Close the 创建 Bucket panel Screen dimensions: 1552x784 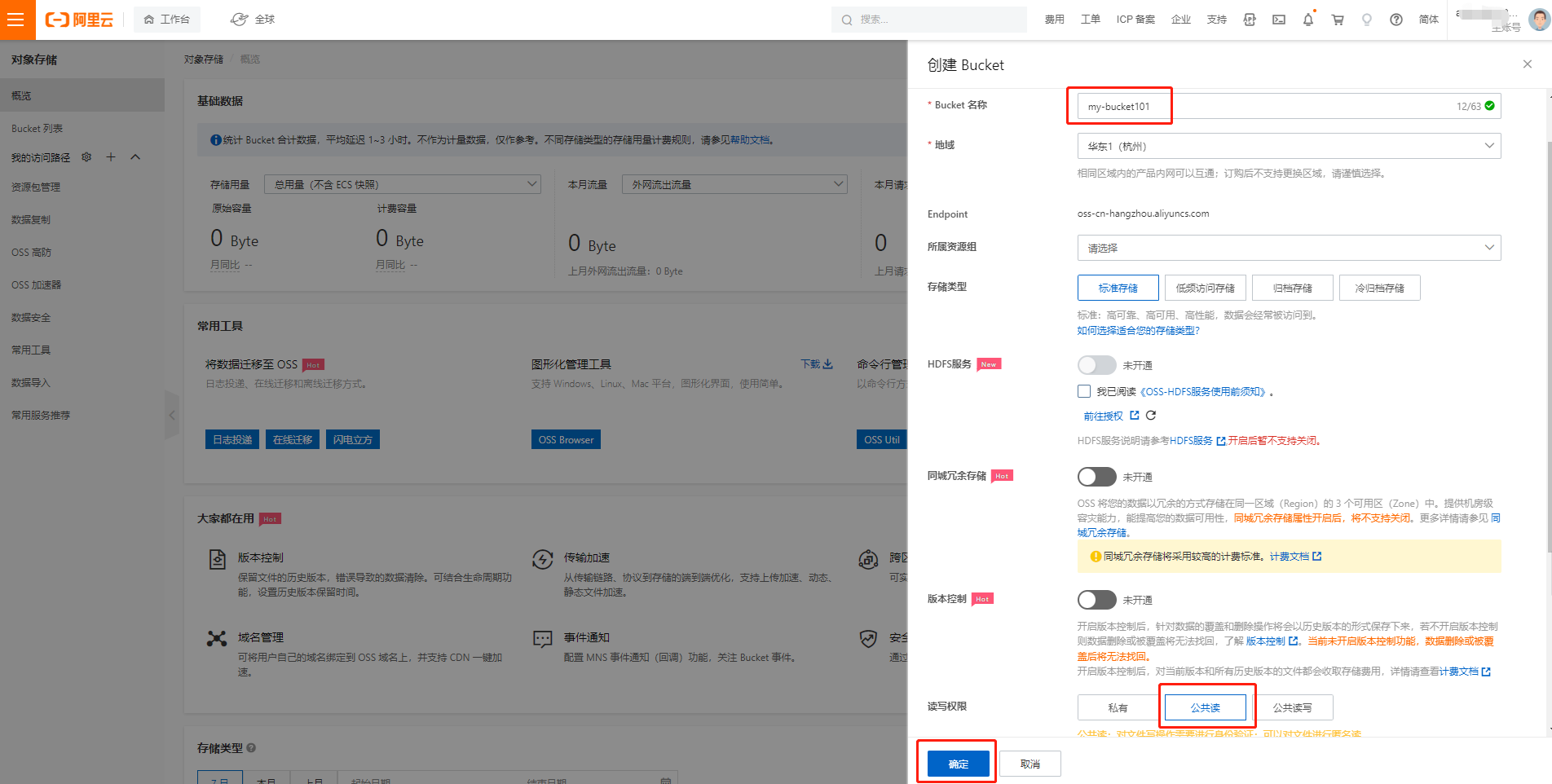click(x=1528, y=64)
